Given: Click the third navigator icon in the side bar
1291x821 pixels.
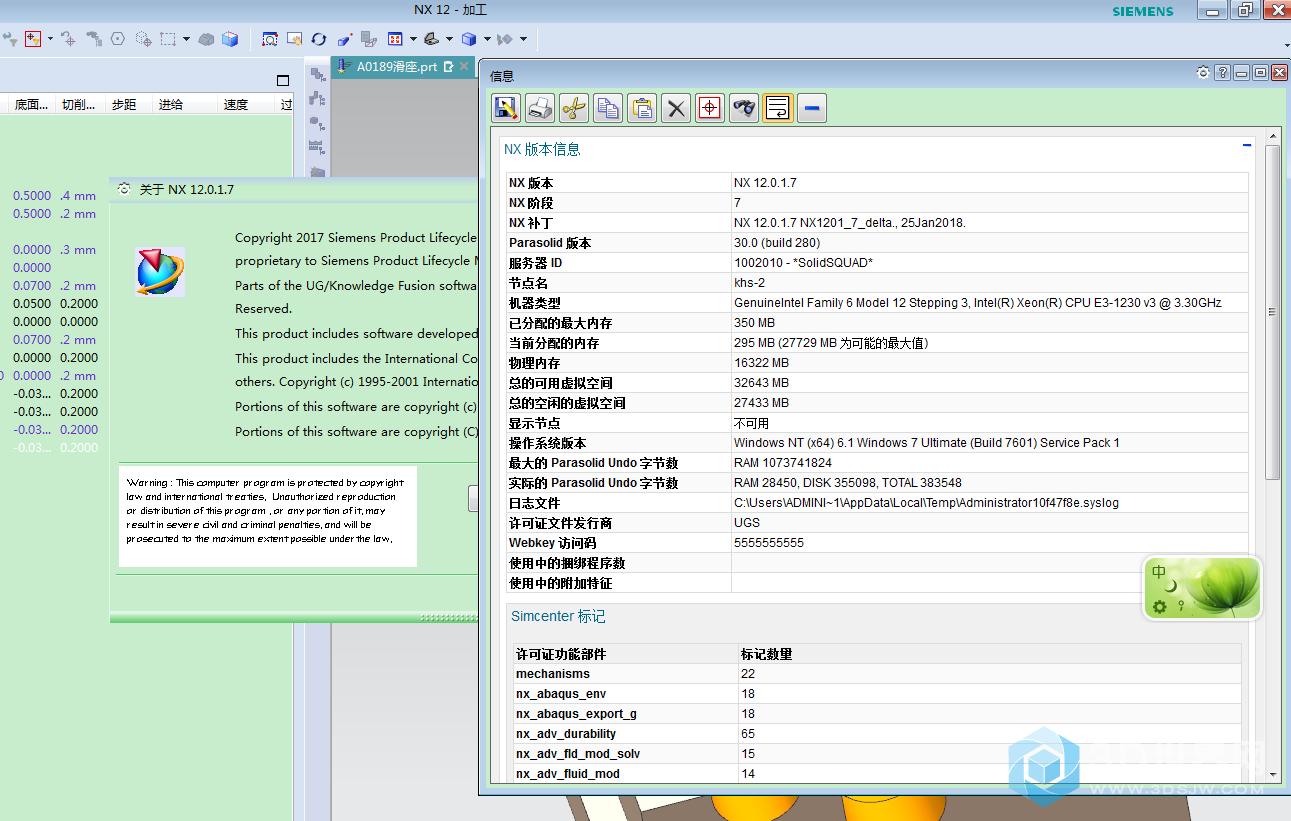Looking at the screenshot, I should [317, 124].
